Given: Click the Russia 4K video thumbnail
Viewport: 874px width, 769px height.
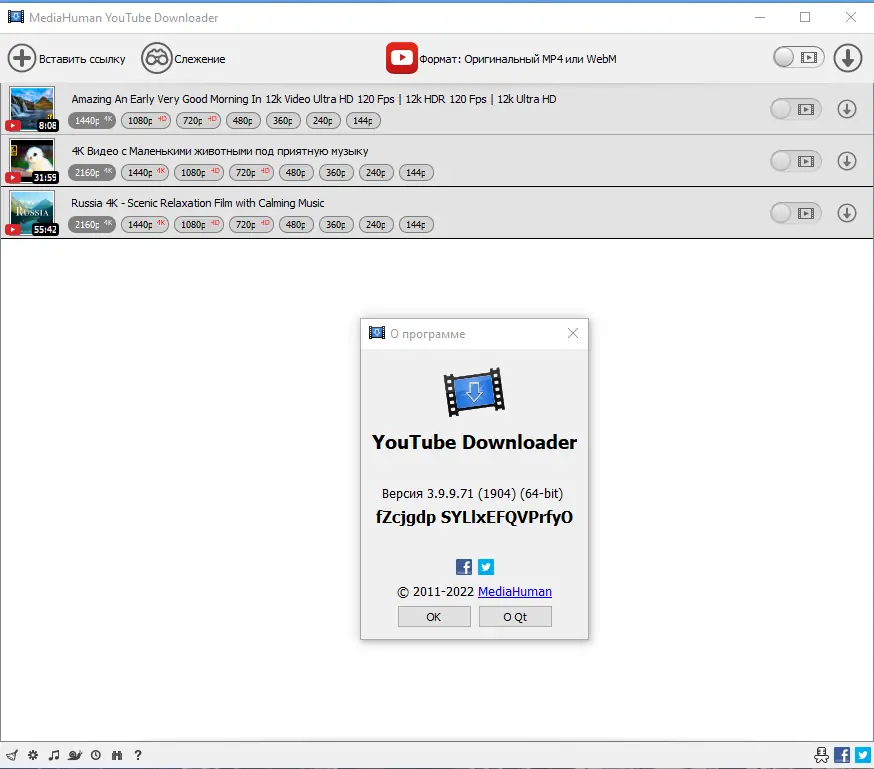Looking at the screenshot, I should click(33, 213).
